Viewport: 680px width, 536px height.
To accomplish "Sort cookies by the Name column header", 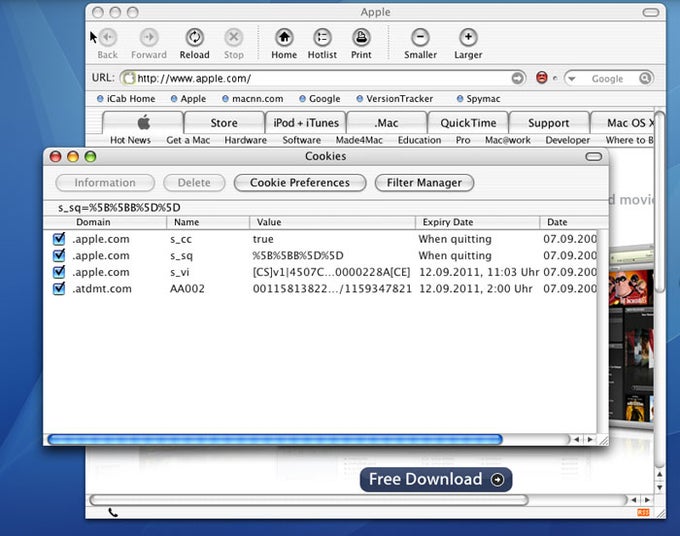I will point(208,222).
